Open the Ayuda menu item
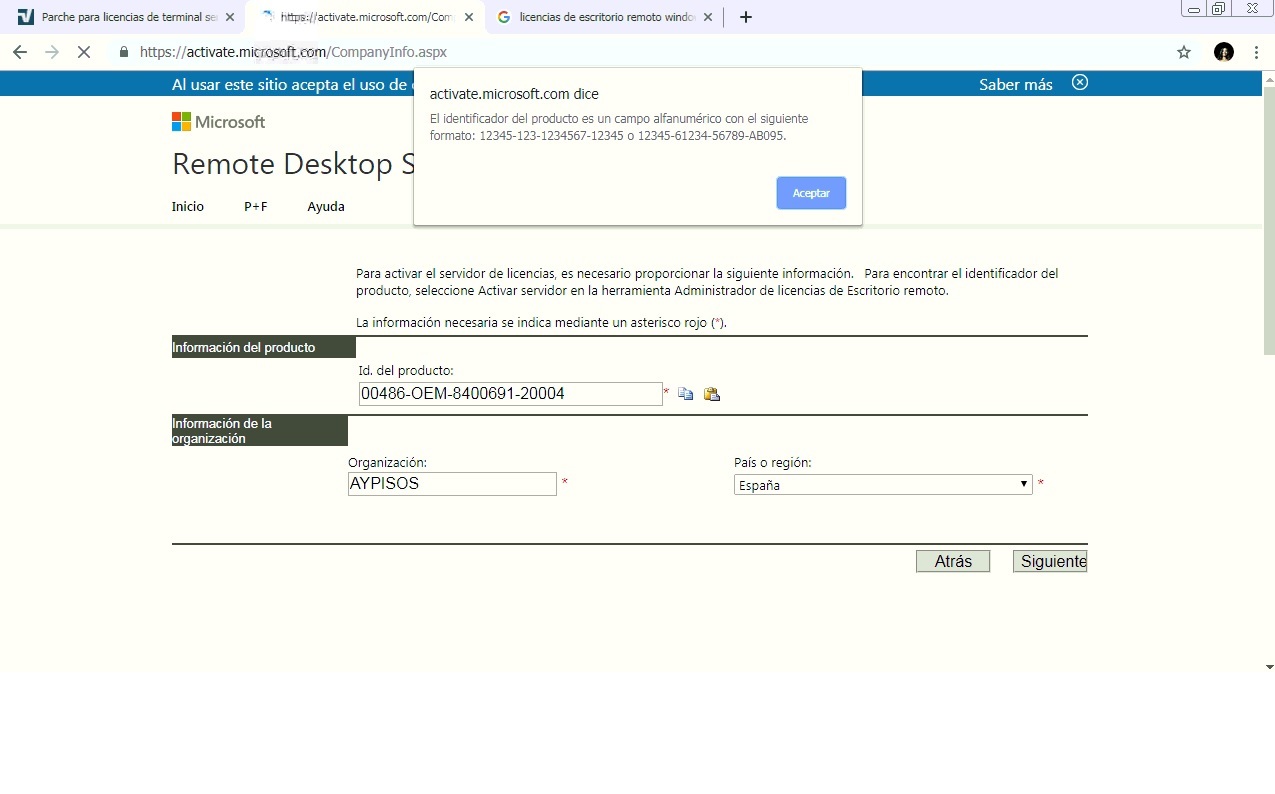This screenshot has width=1275, height=794. point(326,207)
